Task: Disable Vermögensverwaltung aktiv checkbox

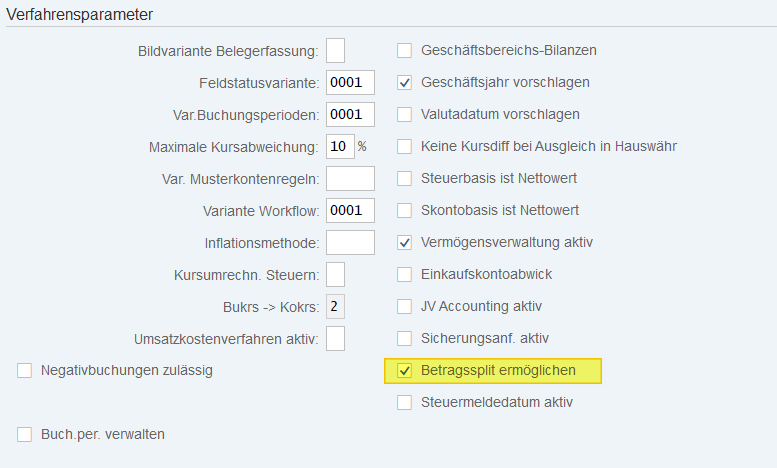Action: [404, 242]
